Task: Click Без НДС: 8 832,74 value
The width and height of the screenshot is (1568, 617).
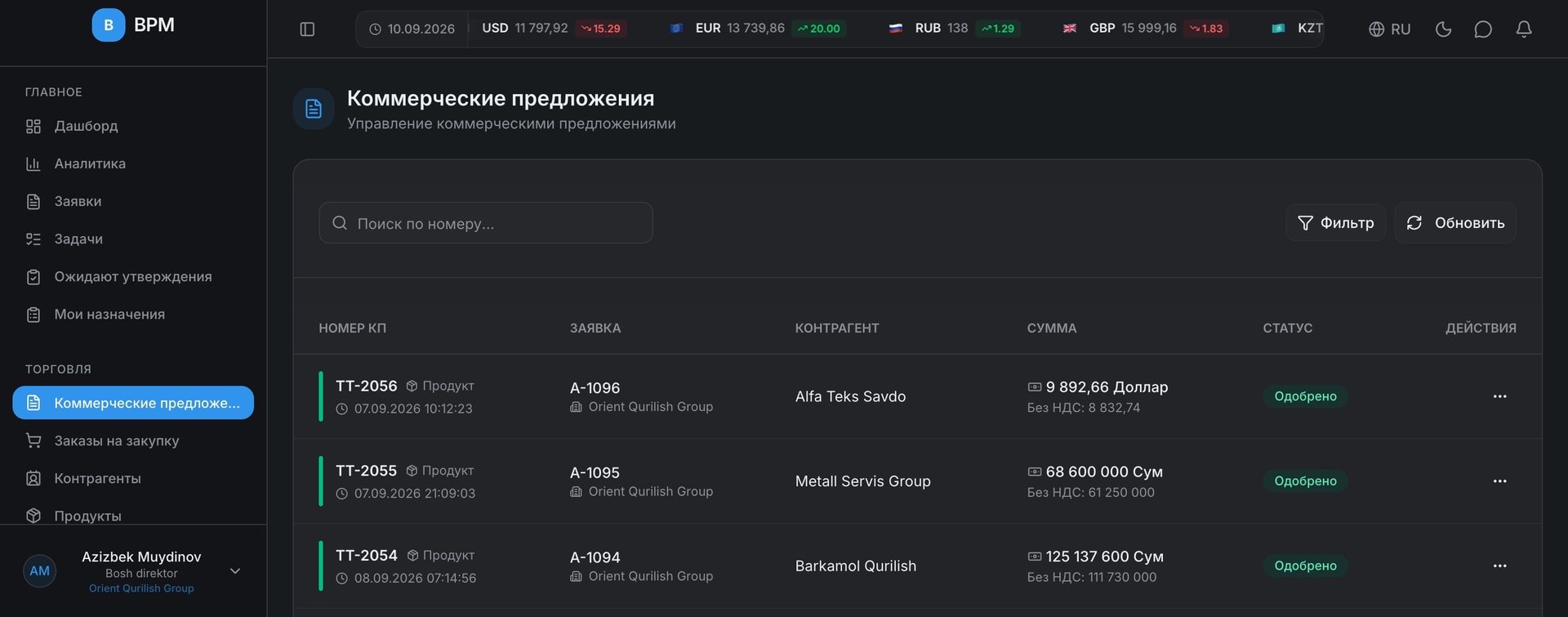Action: pyautogui.click(x=1084, y=408)
